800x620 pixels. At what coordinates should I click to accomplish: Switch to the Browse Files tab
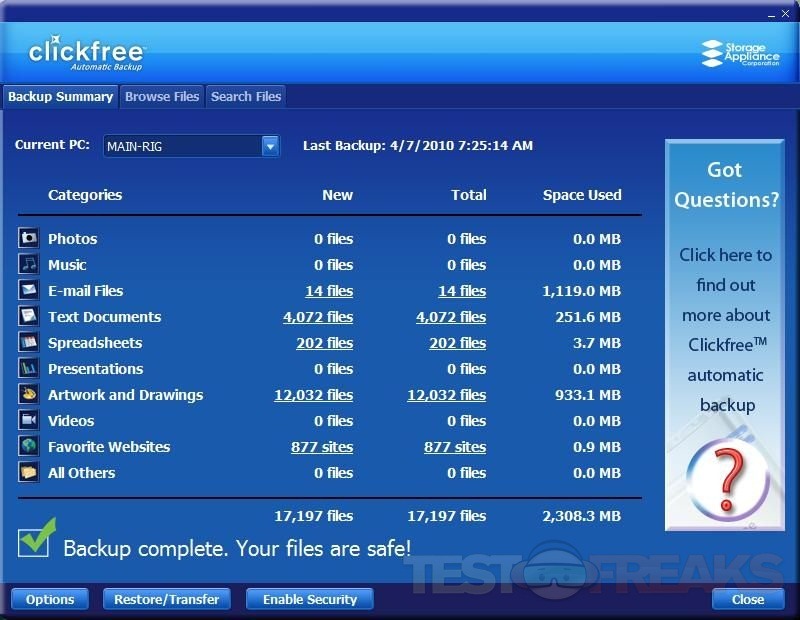point(162,97)
